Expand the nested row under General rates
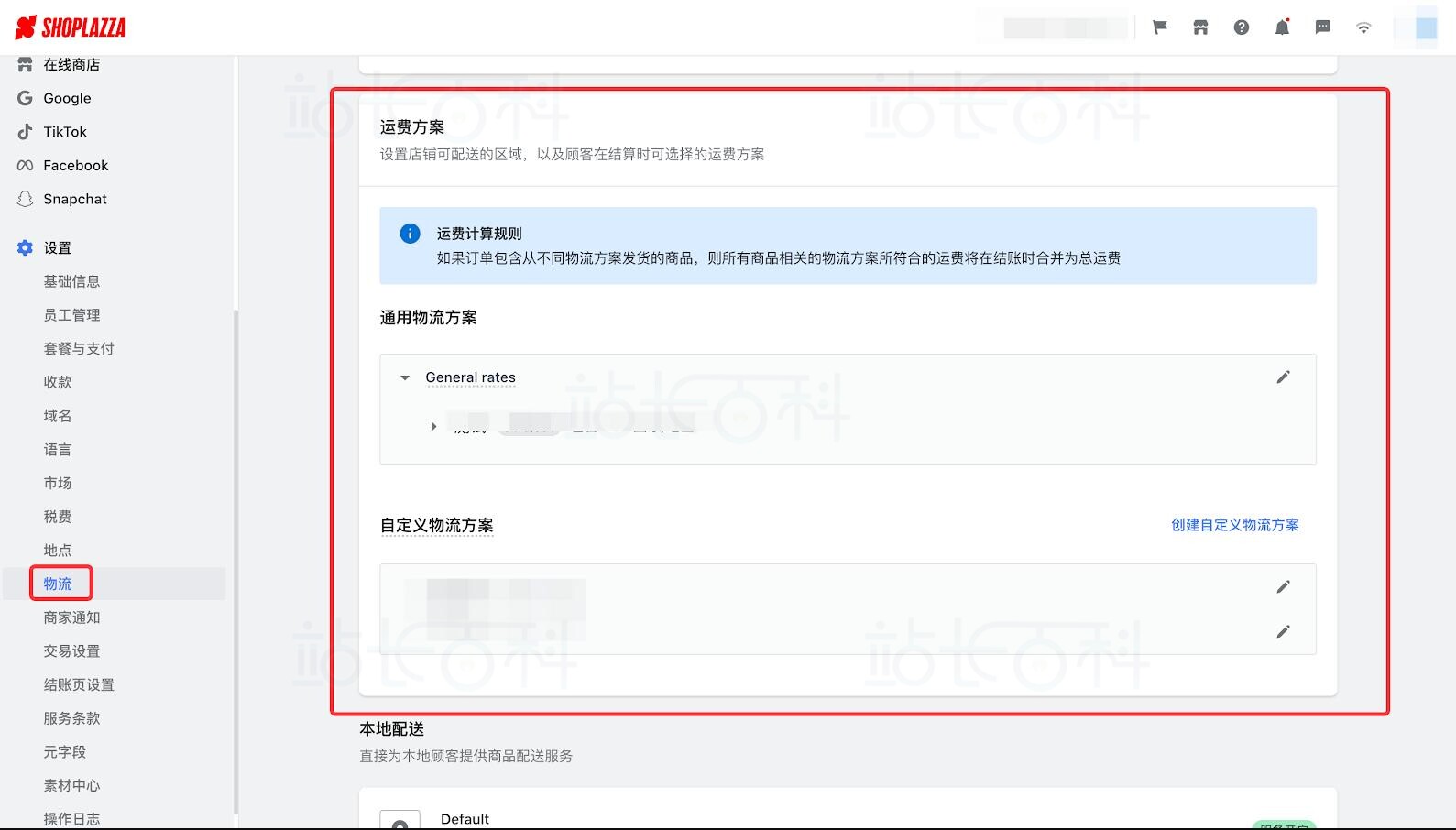Image resolution: width=1456 pixels, height=830 pixels. pyautogui.click(x=433, y=427)
